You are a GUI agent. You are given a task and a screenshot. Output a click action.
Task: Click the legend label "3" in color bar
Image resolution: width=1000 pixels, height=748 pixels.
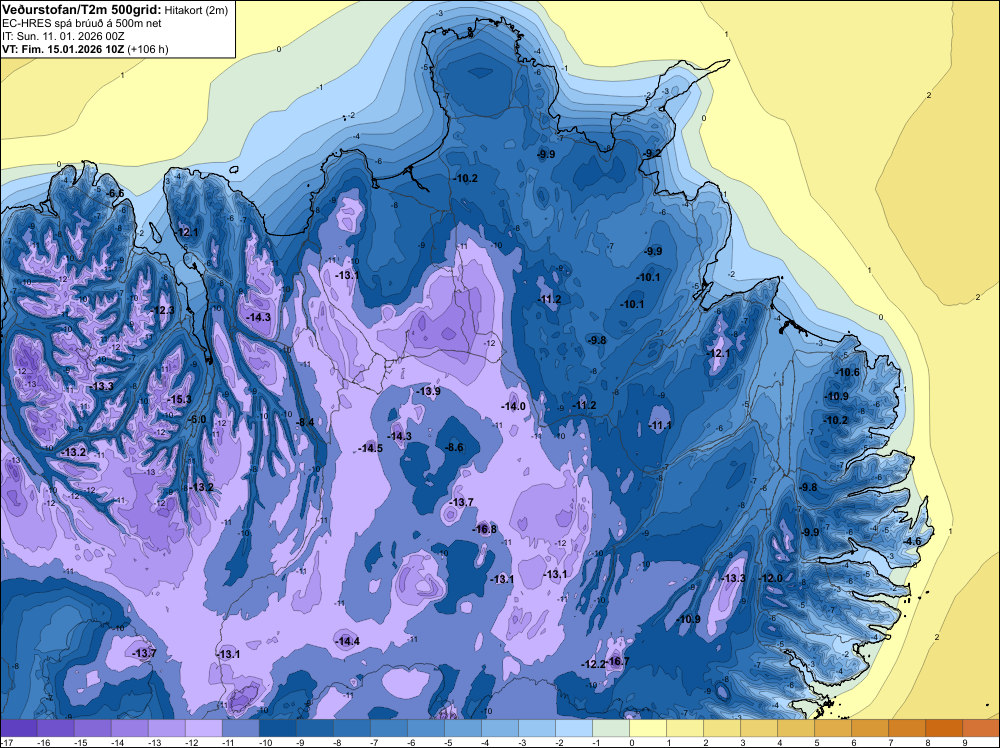click(x=743, y=742)
